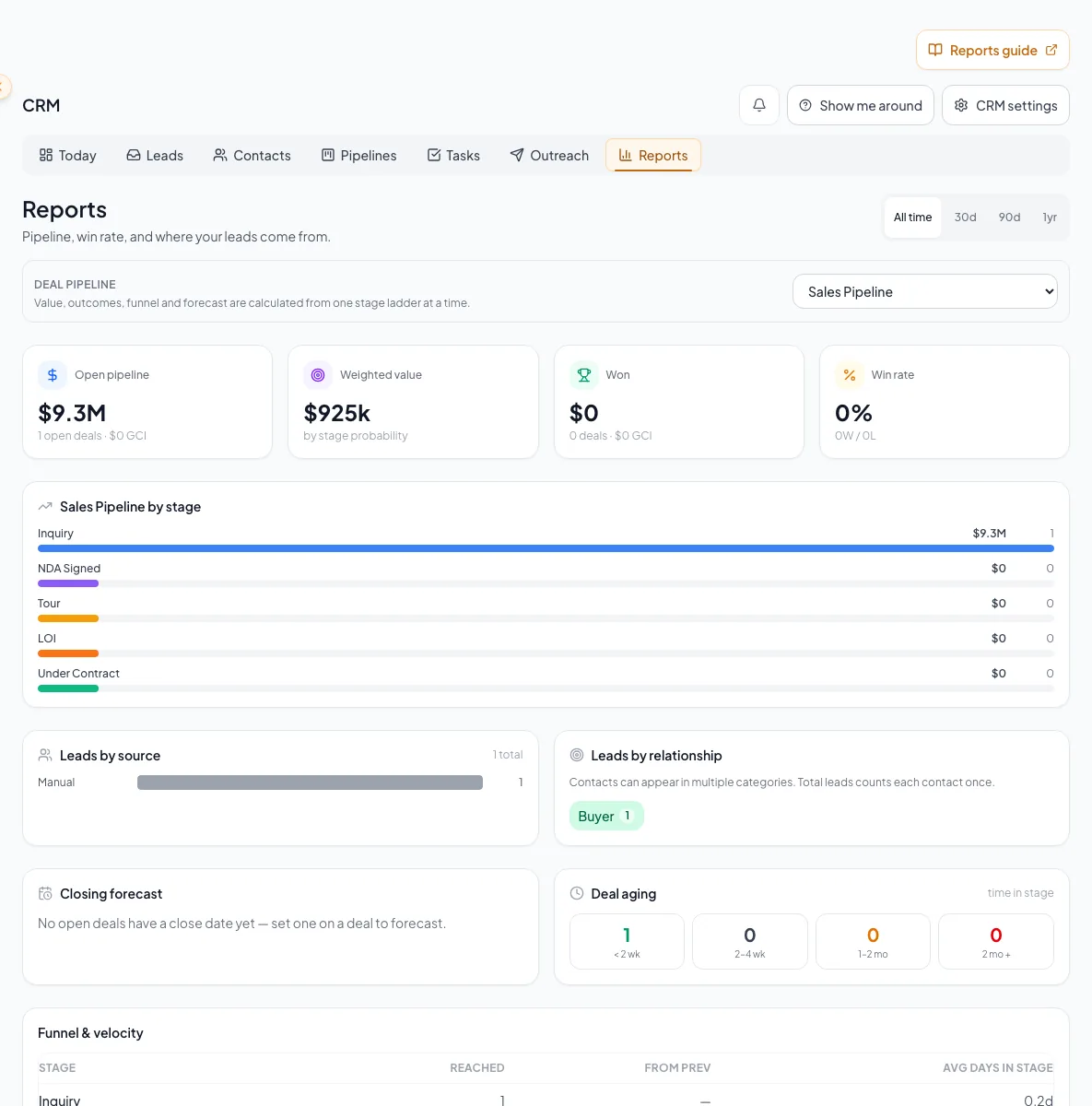Open the Contacts tab

[252, 155]
